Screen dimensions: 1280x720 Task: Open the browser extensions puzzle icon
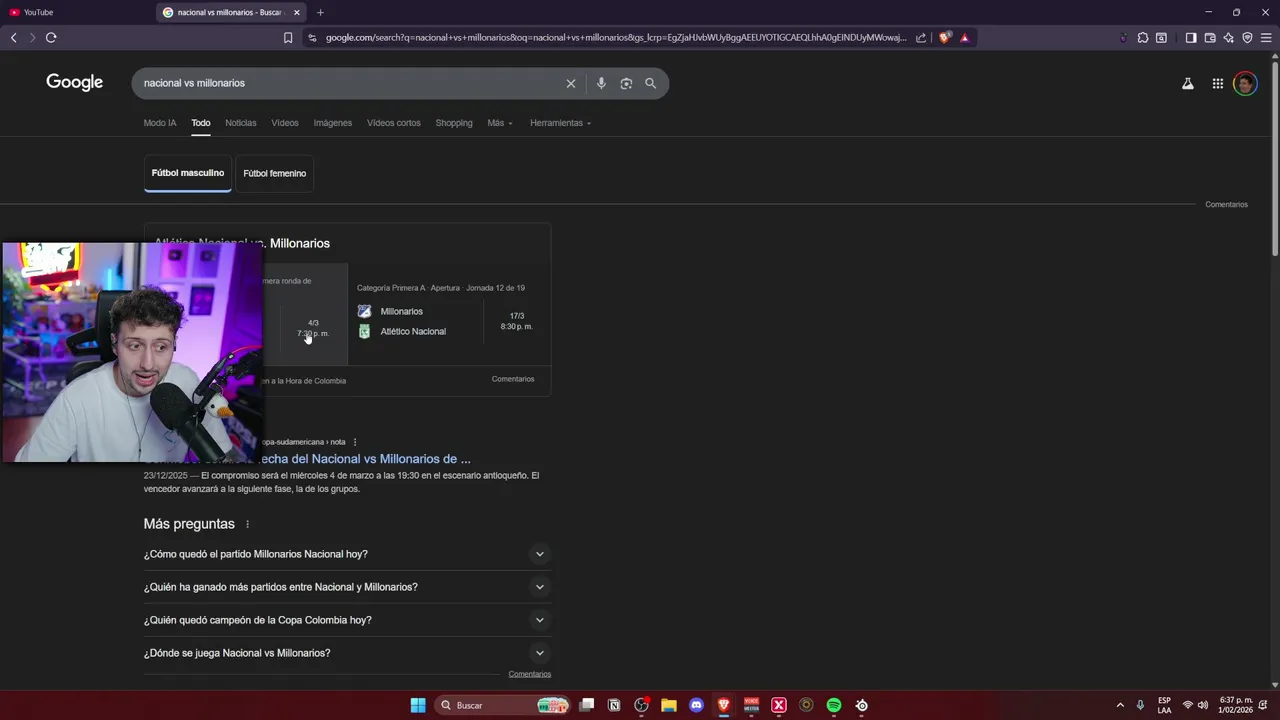[1143, 38]
